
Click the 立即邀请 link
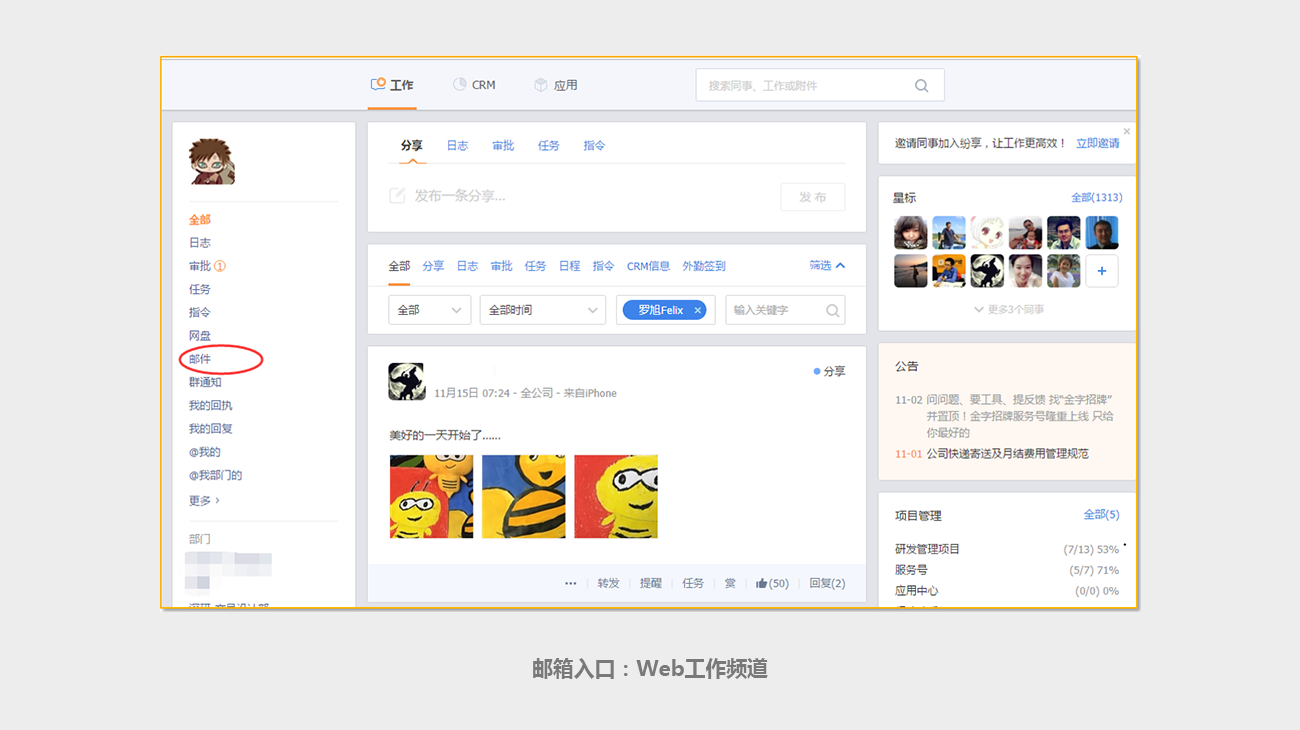pyautogui.click(x=1098, y=143)
